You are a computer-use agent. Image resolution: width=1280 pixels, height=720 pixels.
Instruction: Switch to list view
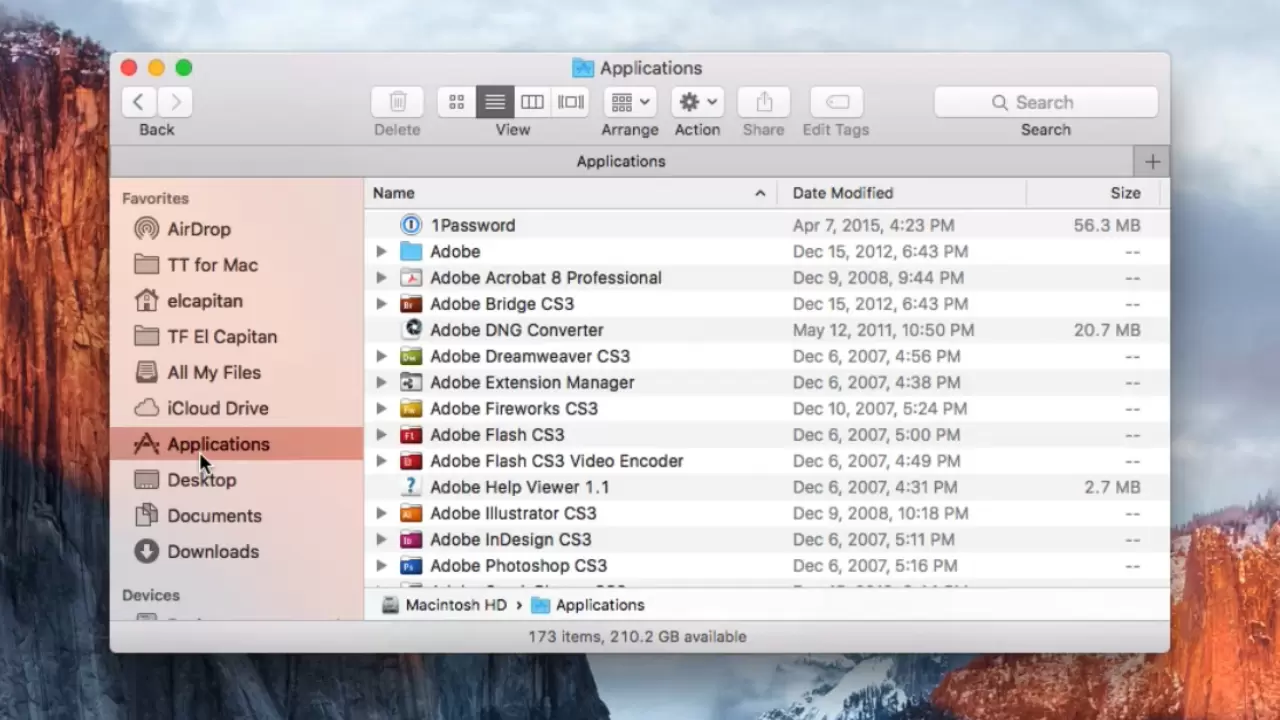pos(495,102)
